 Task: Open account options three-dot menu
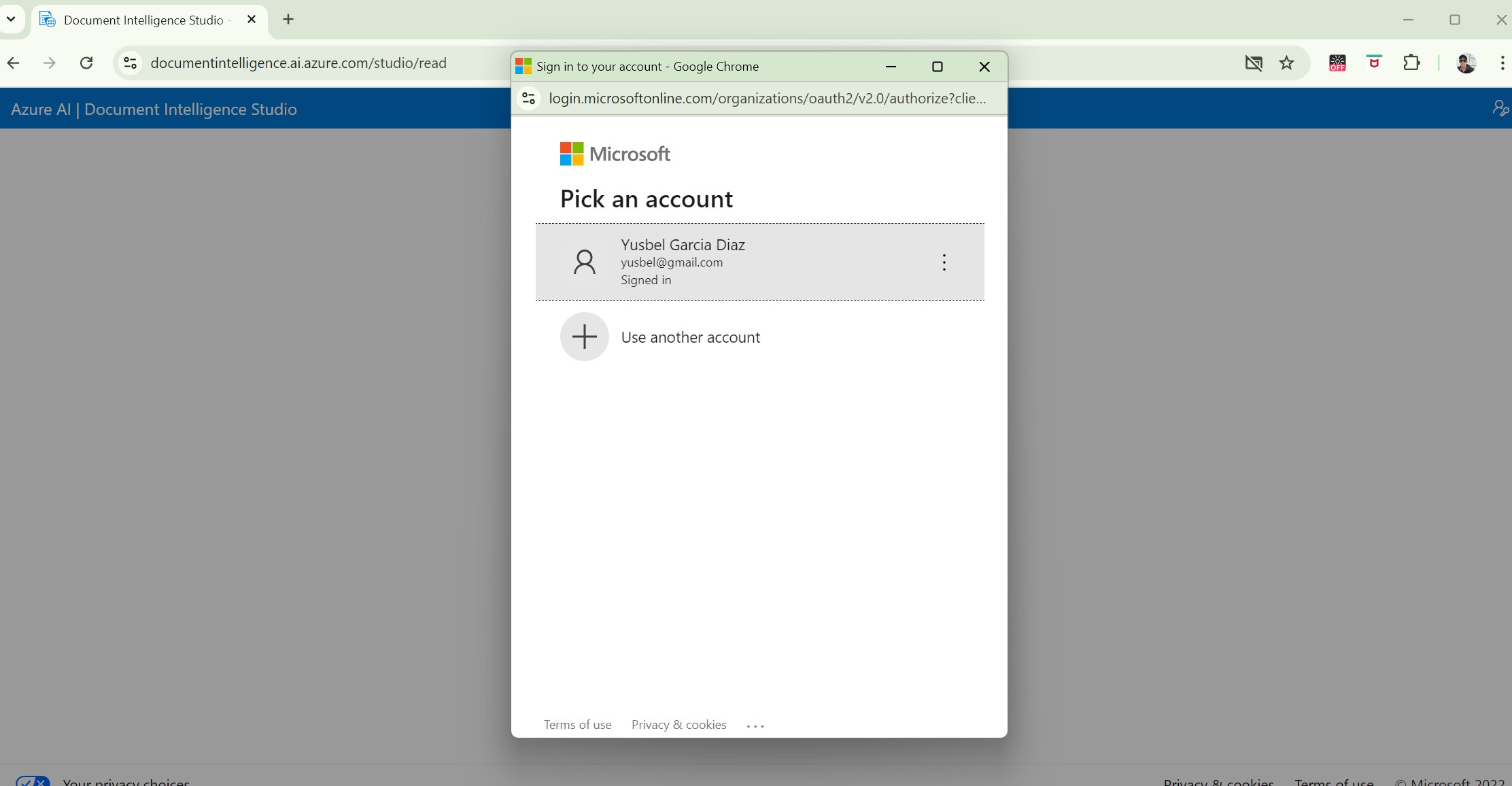click(944, 262)
